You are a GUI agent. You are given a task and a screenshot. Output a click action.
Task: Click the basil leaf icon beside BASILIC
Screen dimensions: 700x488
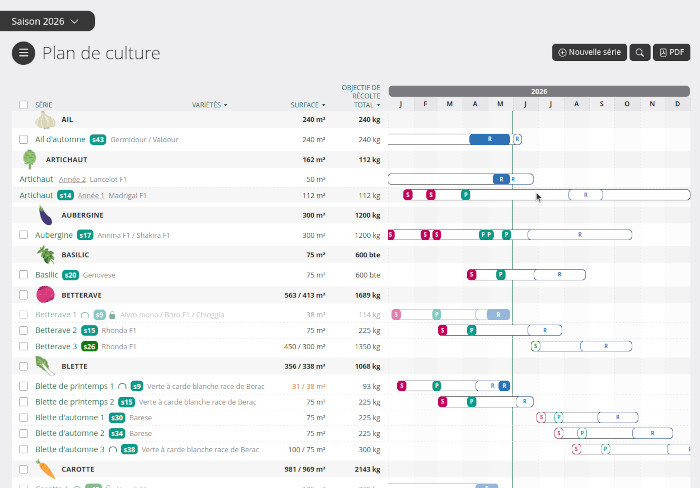pyautogui.click(x=46, y=255)
